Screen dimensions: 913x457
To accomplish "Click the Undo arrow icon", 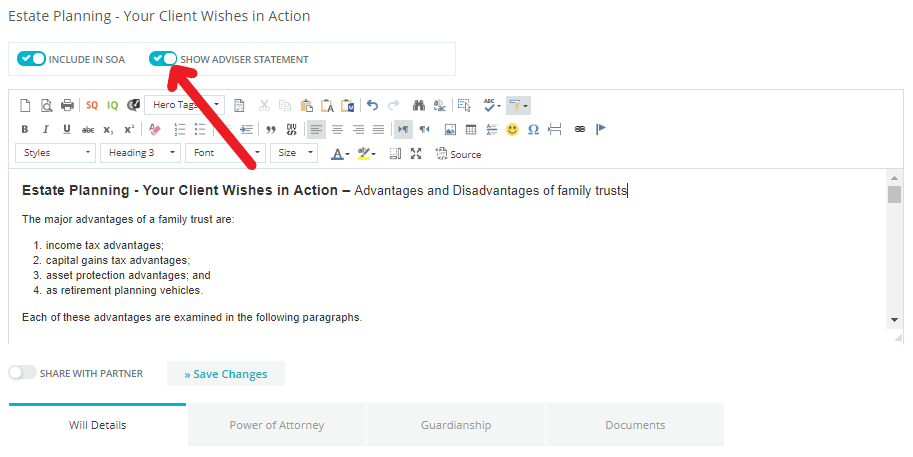I will pyautogui.click(x=373, y=105).
